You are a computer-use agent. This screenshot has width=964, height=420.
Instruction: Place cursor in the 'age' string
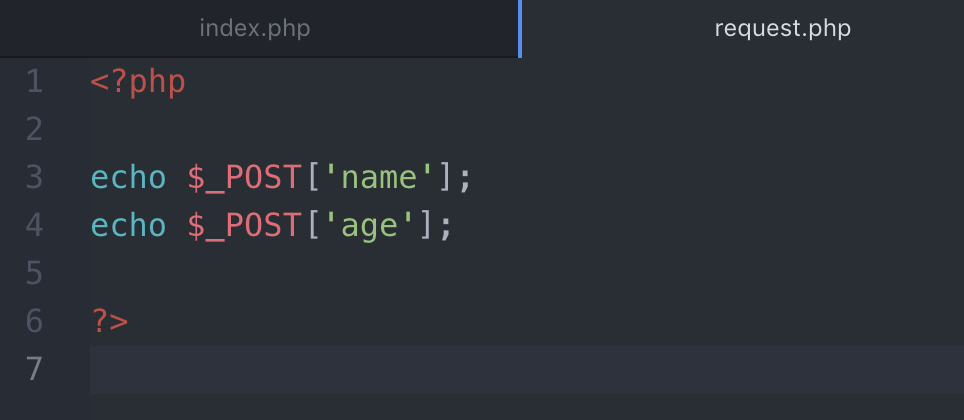tap(369, 226)
